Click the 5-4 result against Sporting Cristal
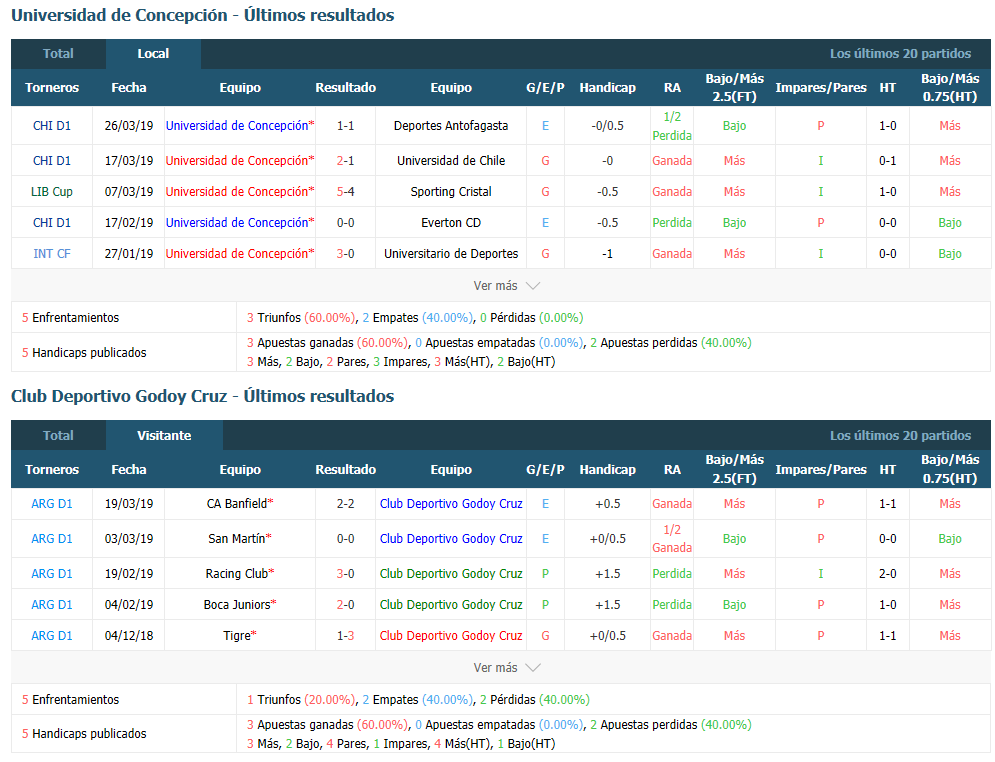Image resolution: width=995 pixels, height=762 pixels. (346, 192)
